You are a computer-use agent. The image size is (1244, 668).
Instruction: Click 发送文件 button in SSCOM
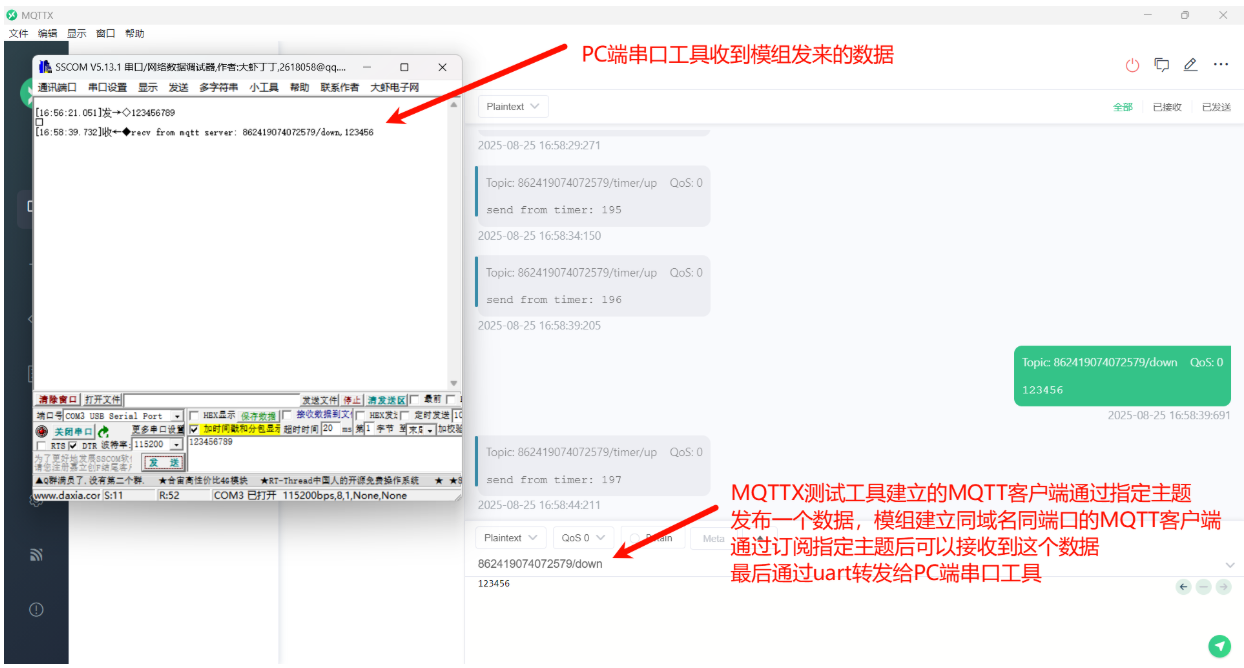point(320,400)
